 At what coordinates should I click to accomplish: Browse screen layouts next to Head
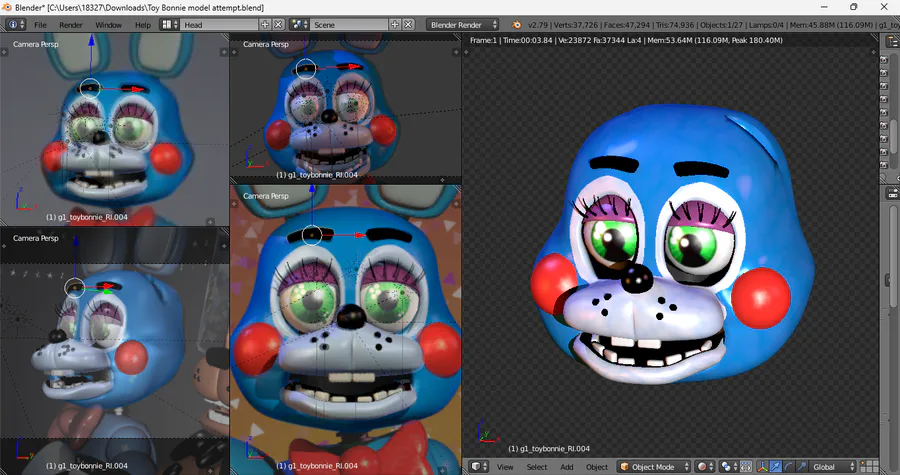tap(169, 25)
